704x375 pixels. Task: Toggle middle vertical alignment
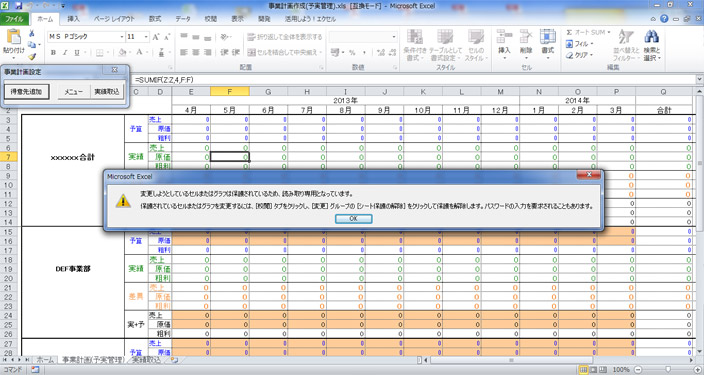point(196,37)
